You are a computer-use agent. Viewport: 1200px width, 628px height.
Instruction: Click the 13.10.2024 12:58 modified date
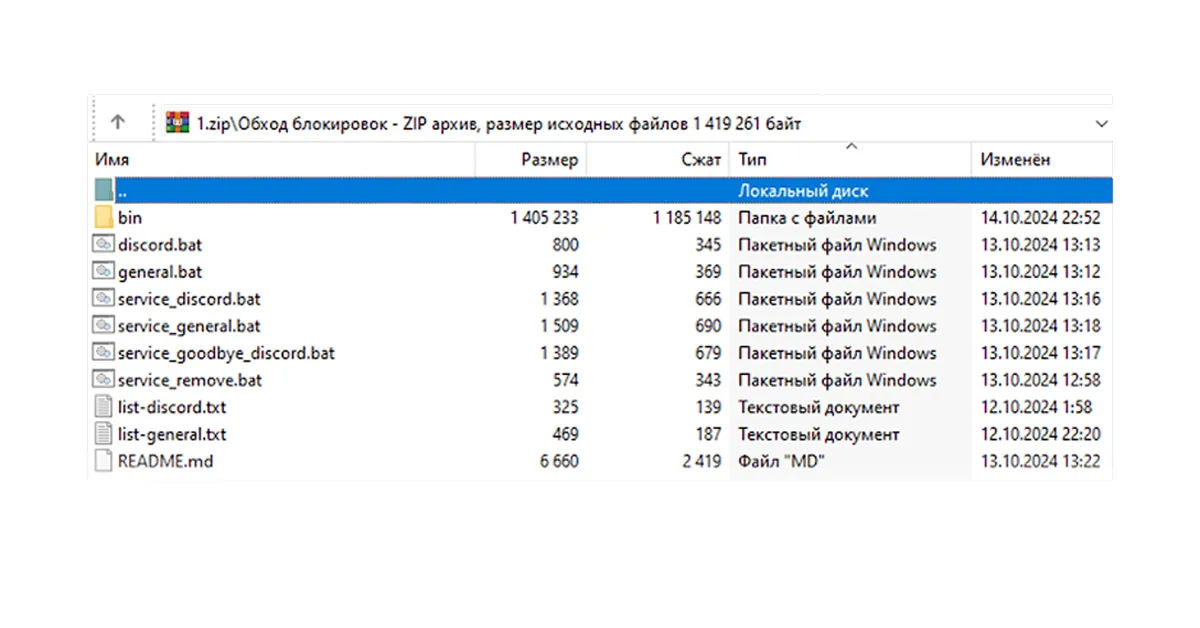(x=1040, y=380)
